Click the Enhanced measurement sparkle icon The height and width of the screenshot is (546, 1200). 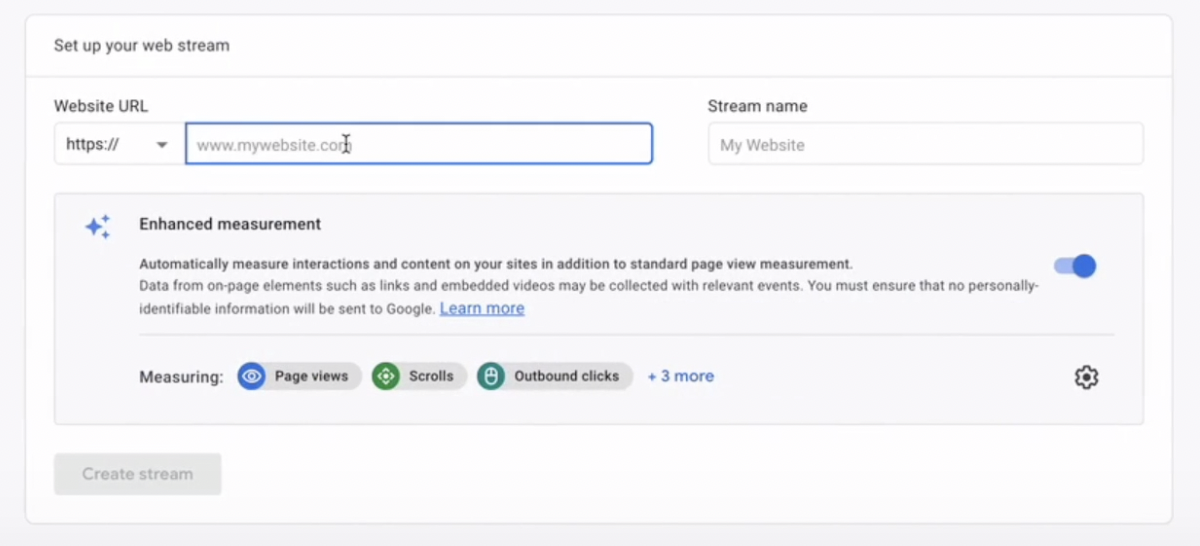click(x=97, y=227)
